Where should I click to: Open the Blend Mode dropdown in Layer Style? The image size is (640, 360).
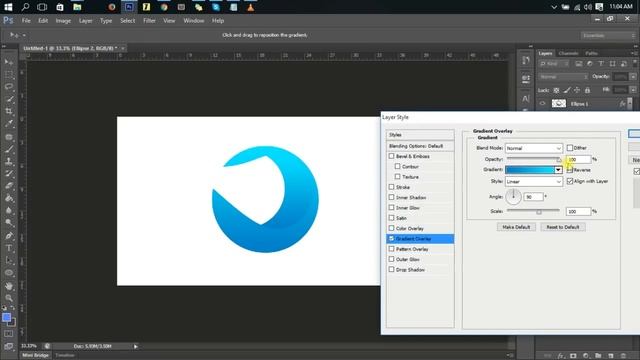coord(534,148)
